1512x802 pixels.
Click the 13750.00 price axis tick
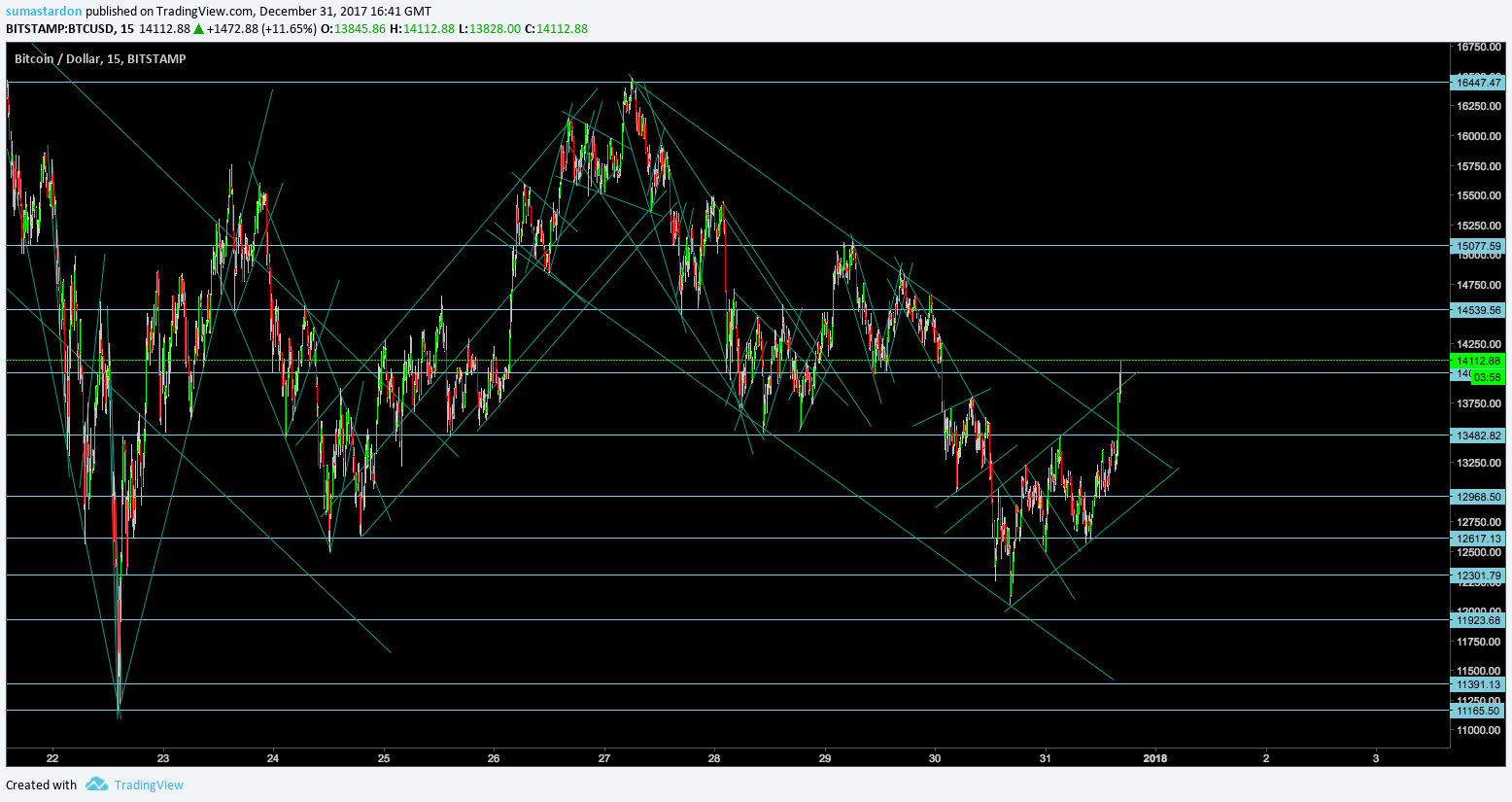(1478, 403)
